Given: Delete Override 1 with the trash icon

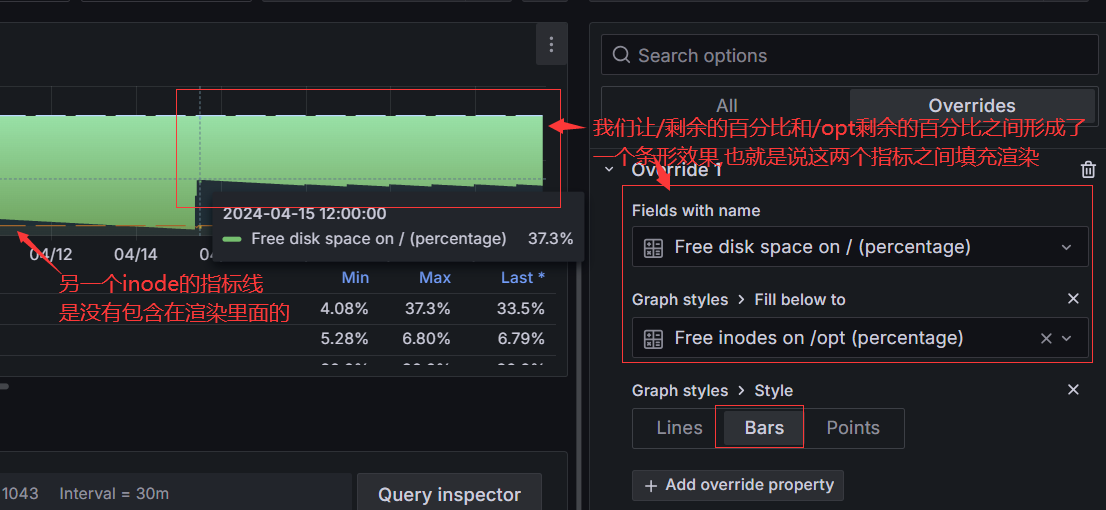Looking at the screenshot, I should (x=1088, y=170).
